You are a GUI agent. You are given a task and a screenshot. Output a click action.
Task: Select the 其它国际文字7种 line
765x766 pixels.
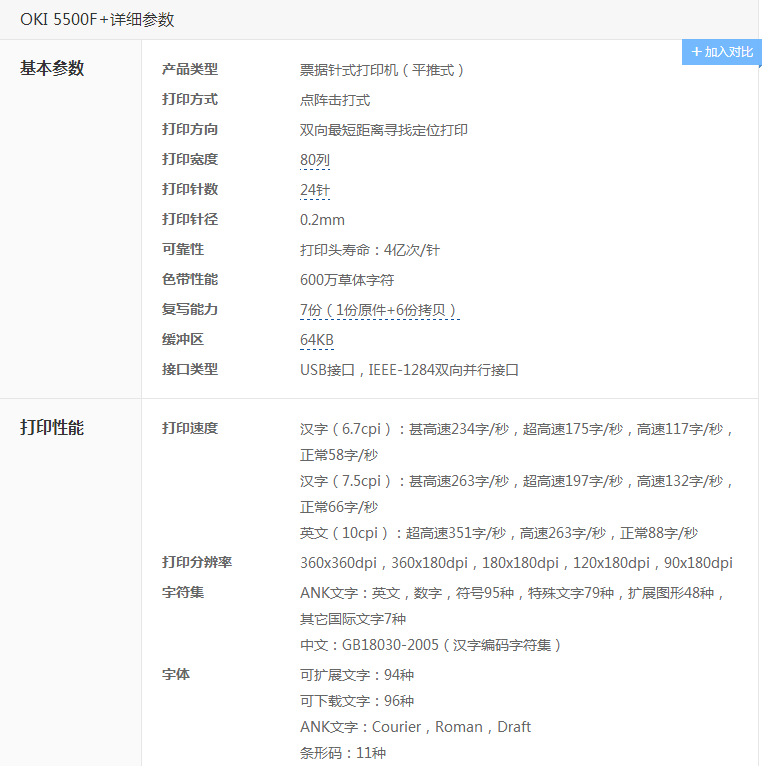(353, 619)
